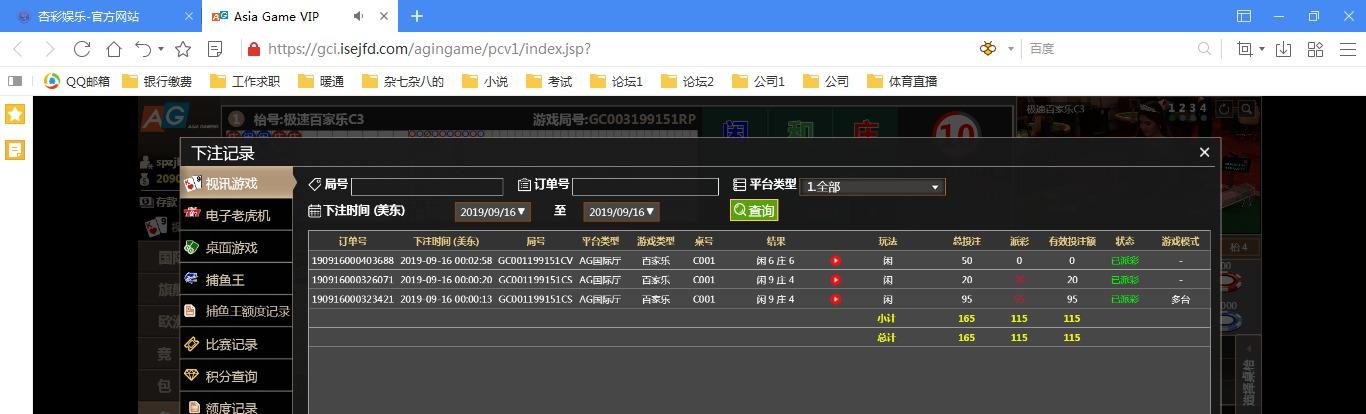
Task: Click the 总计 total row label
Action: (x=886, y=338)
